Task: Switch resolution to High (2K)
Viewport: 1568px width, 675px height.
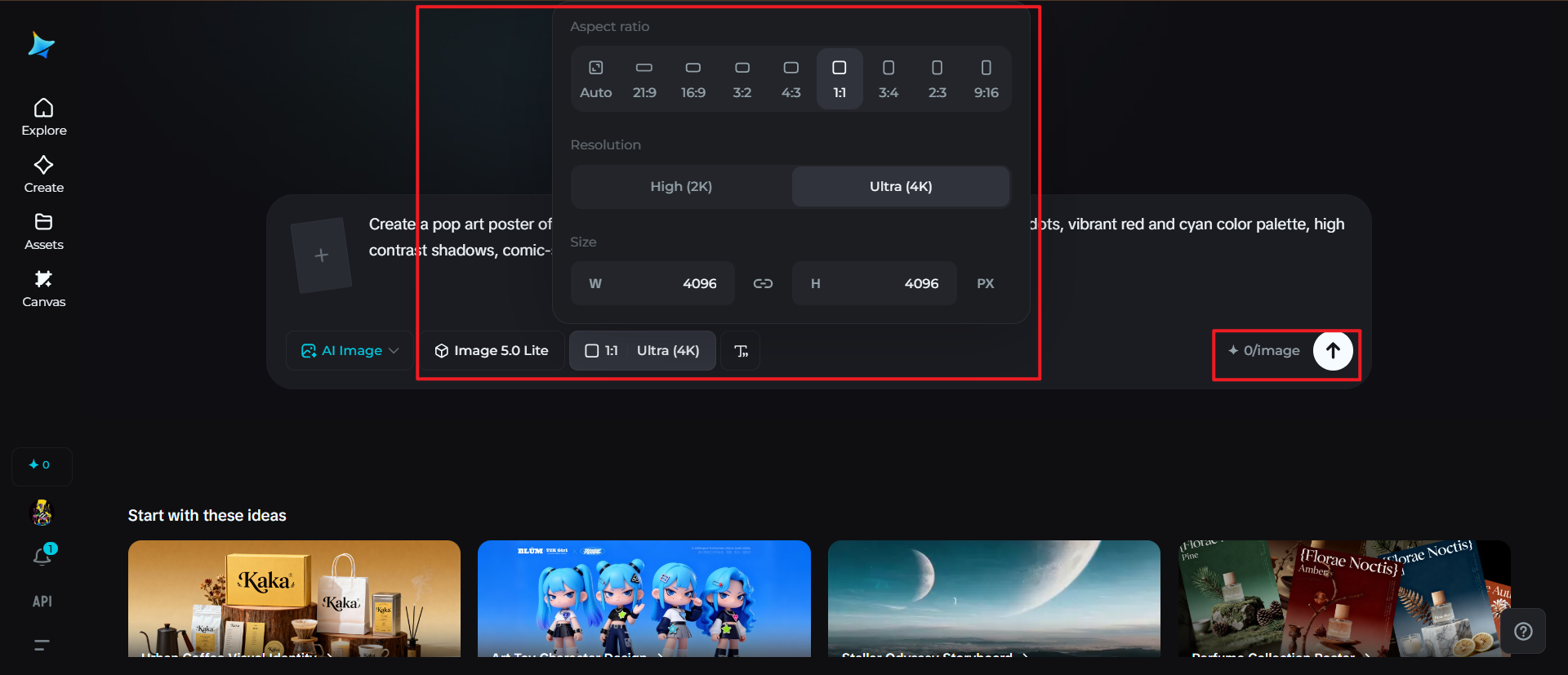Action: coord(681,187)
